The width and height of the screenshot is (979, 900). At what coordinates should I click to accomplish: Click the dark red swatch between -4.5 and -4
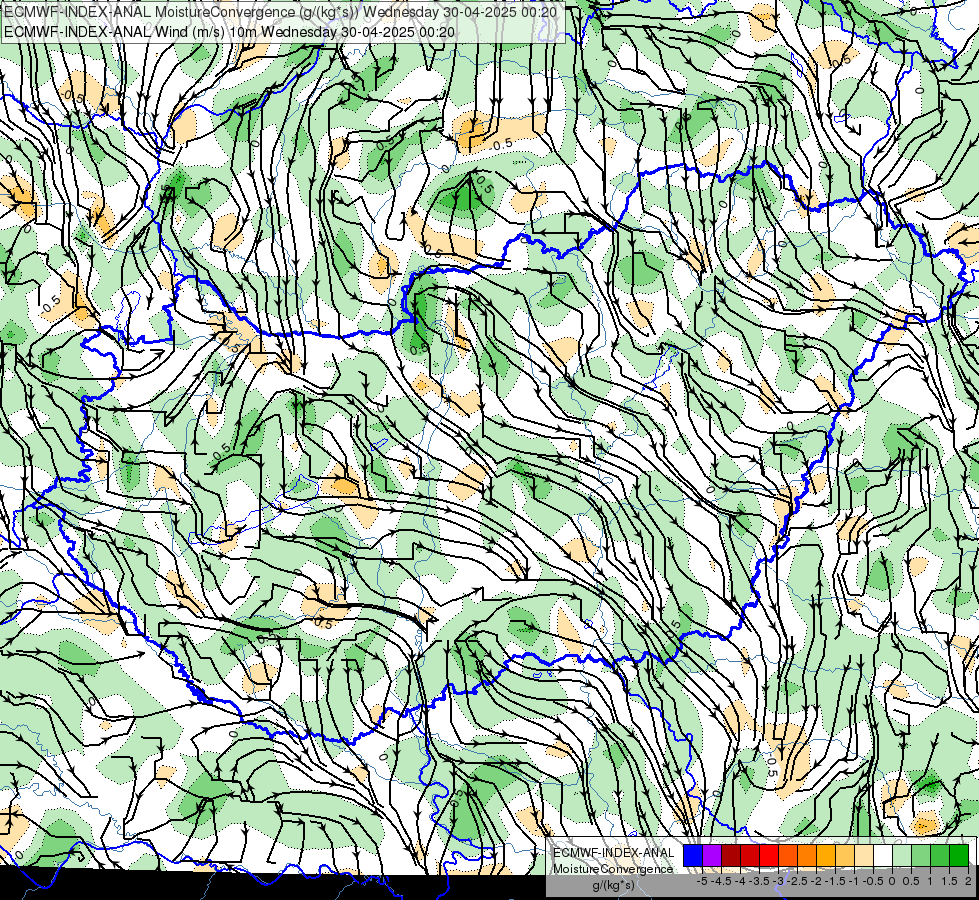pyautogui.click(x=731, y=855)
